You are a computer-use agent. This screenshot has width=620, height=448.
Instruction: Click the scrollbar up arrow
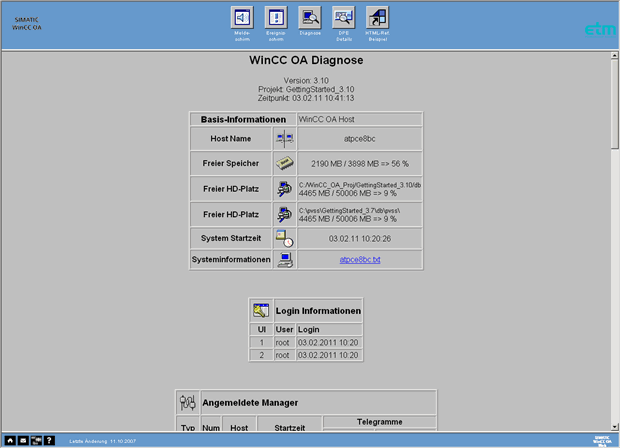point(614,55)
